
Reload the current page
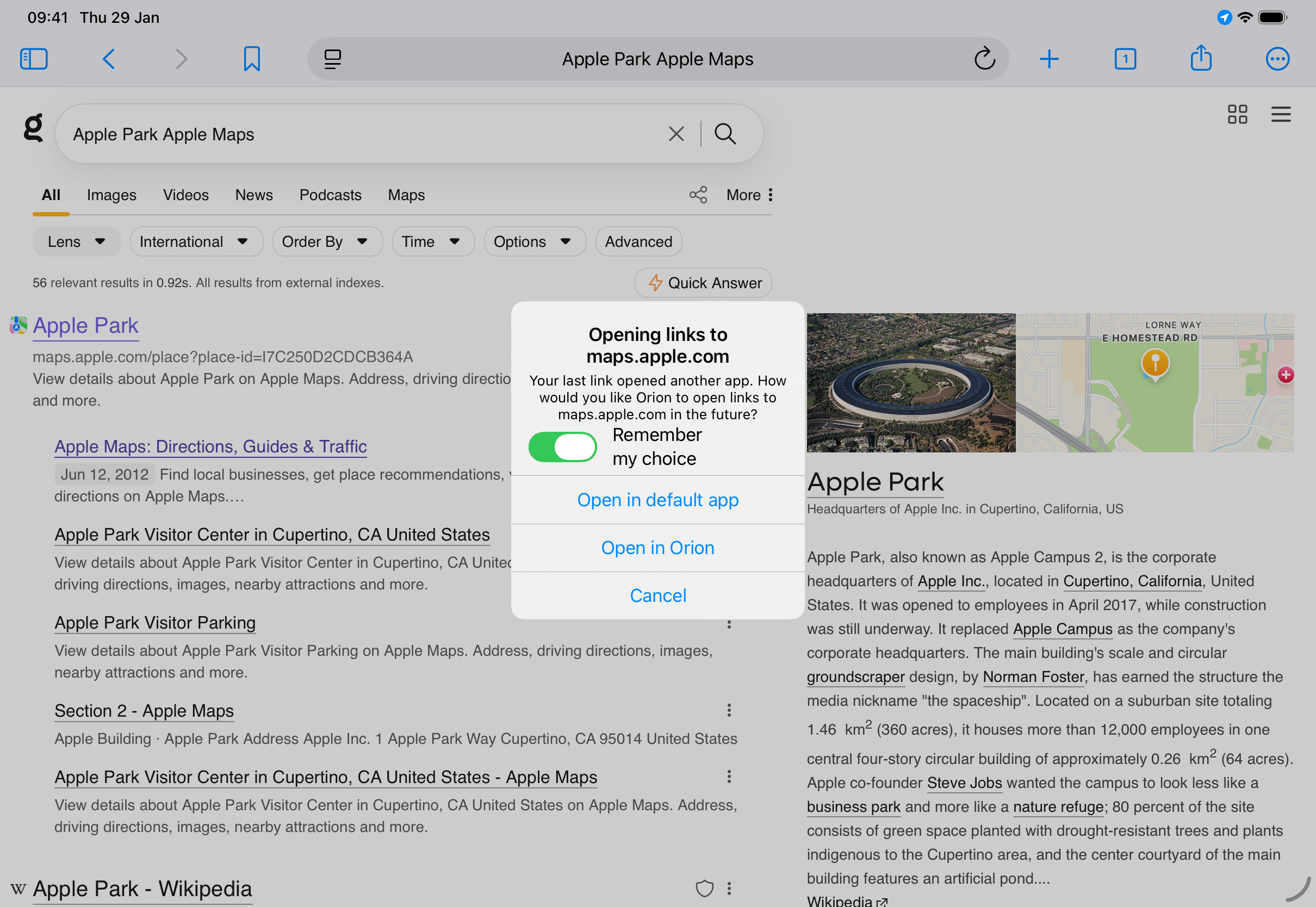[985, 59]
